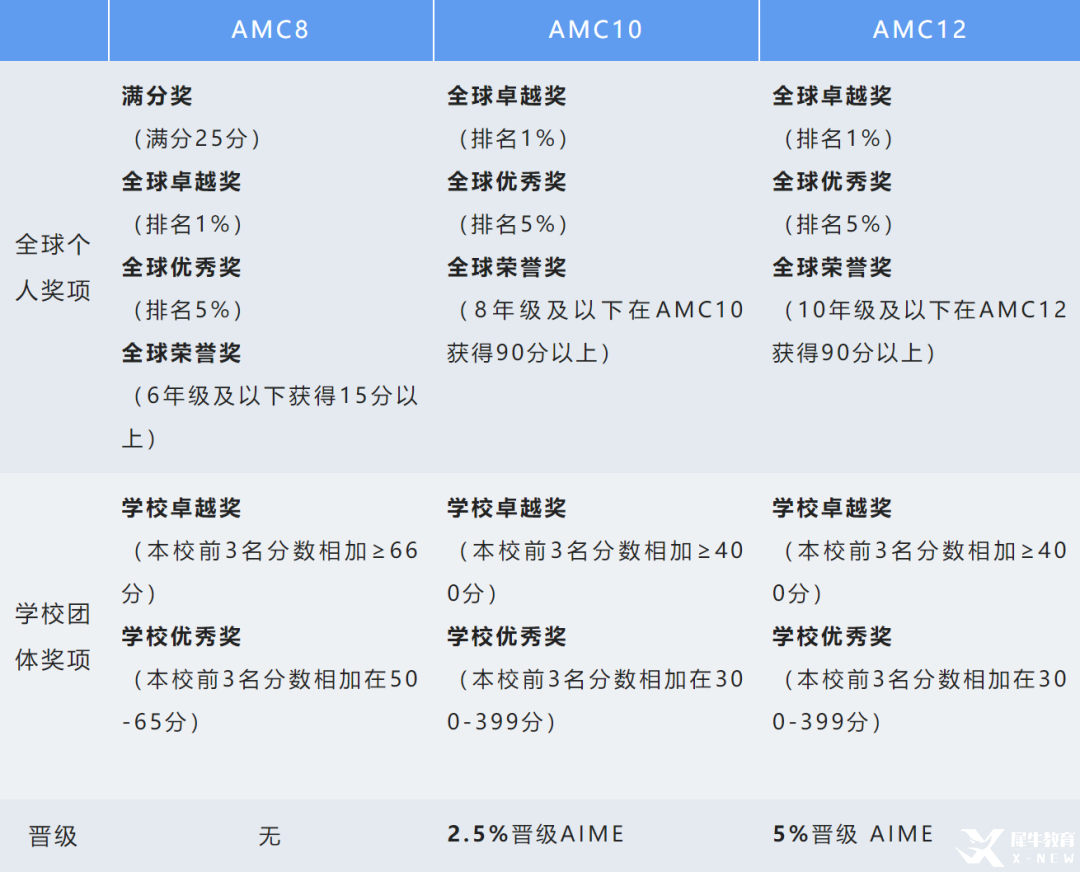This screenshot has height=872, width=1080.
Task: Click 学校卓越奖 in AMC12 column
Action: click(x=831, y=508)
